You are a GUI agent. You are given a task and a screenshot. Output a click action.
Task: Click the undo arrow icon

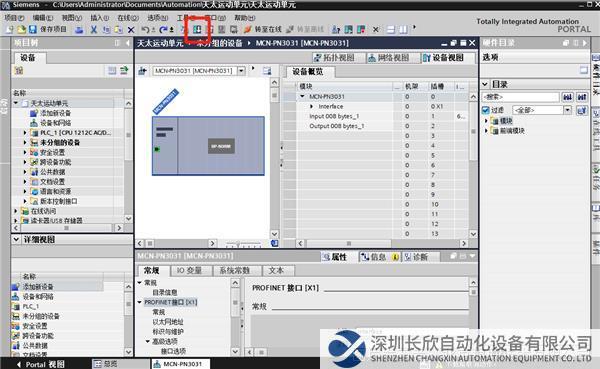click(145, 29)
